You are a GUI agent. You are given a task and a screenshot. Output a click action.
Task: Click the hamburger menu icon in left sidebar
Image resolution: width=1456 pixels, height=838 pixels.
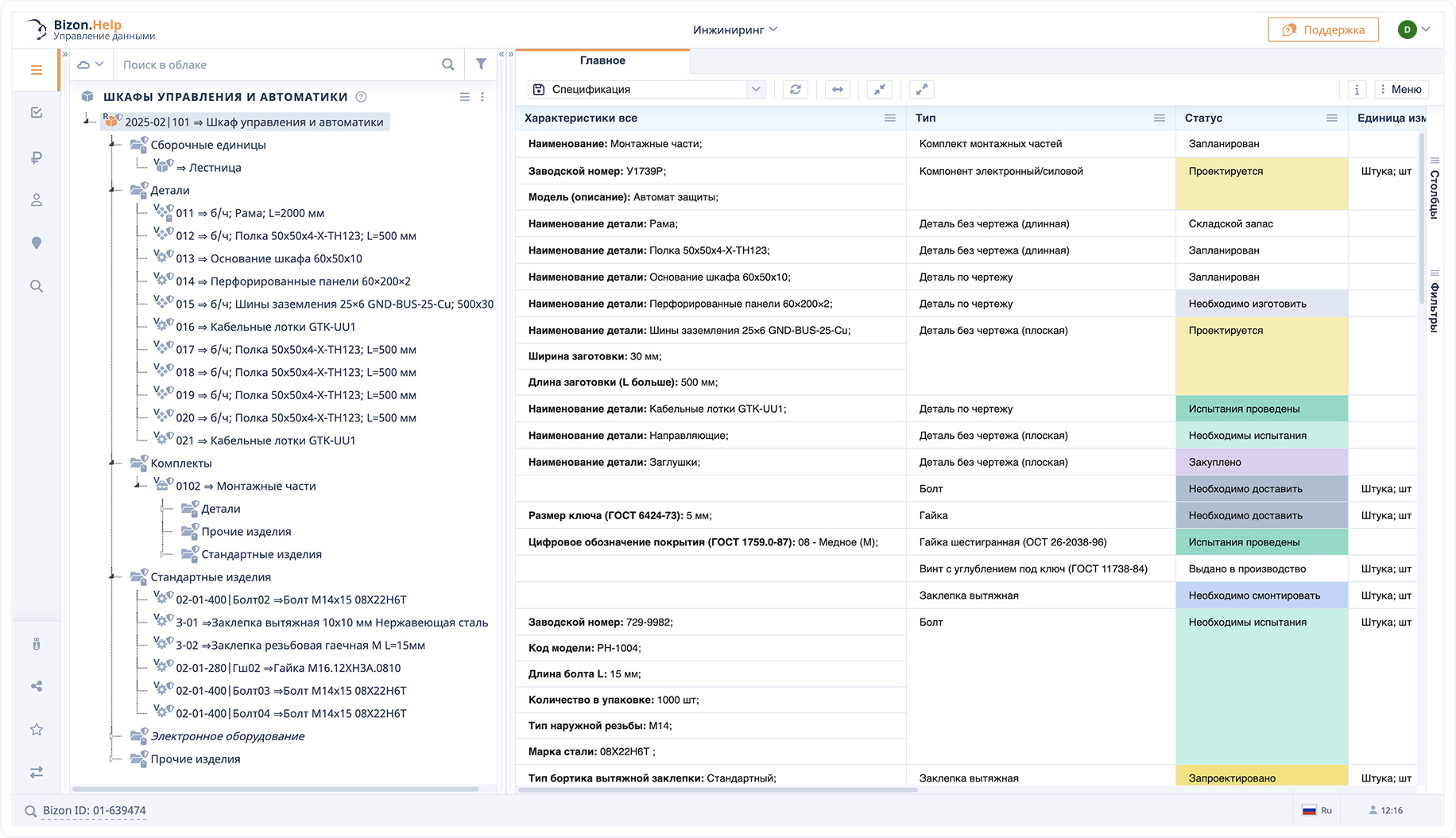pos(37,70)
